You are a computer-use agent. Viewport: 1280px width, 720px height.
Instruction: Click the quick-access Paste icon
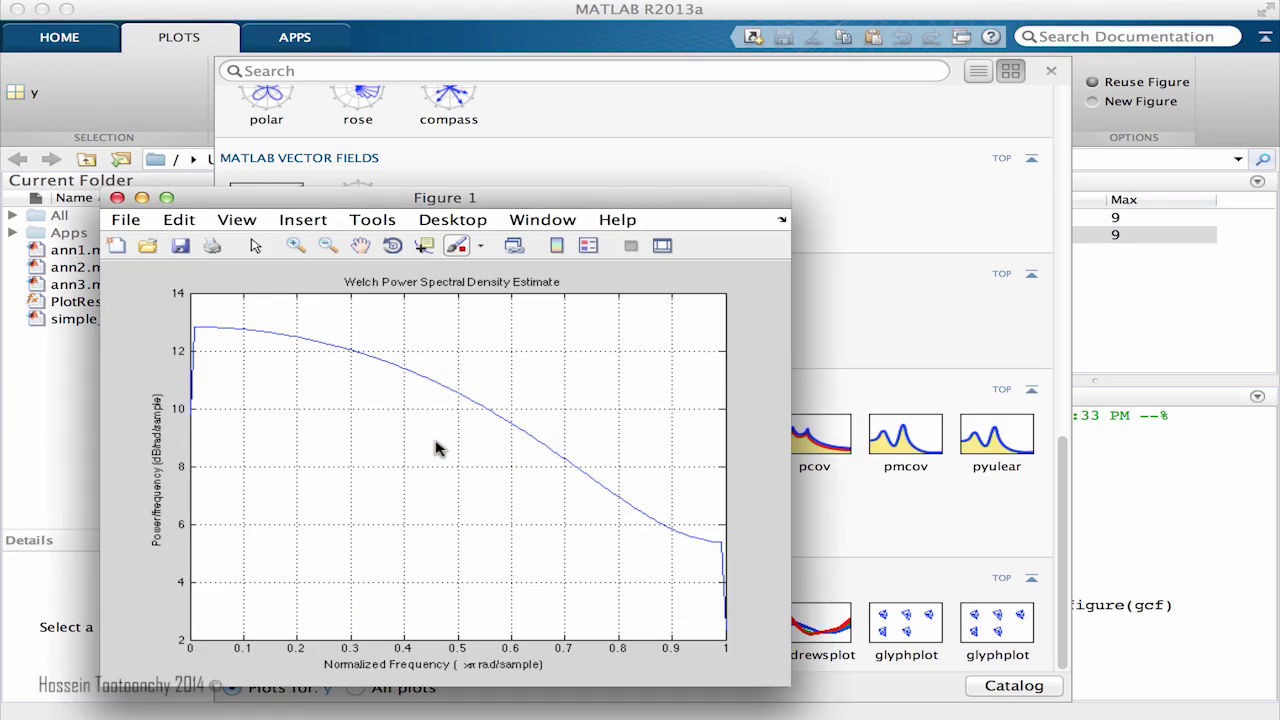(x=873, y=37)
